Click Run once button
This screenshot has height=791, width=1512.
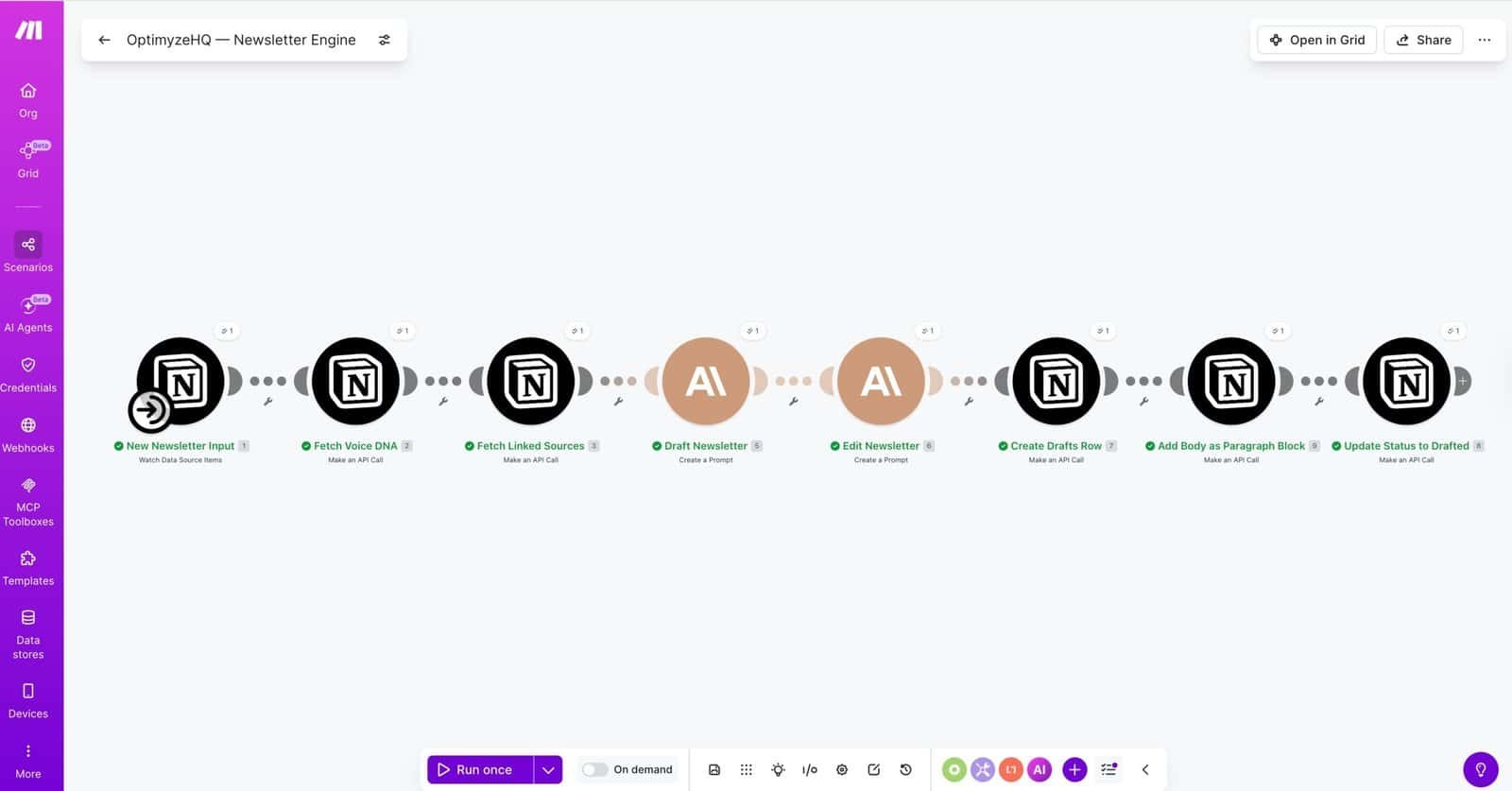(x=480, y=769)
